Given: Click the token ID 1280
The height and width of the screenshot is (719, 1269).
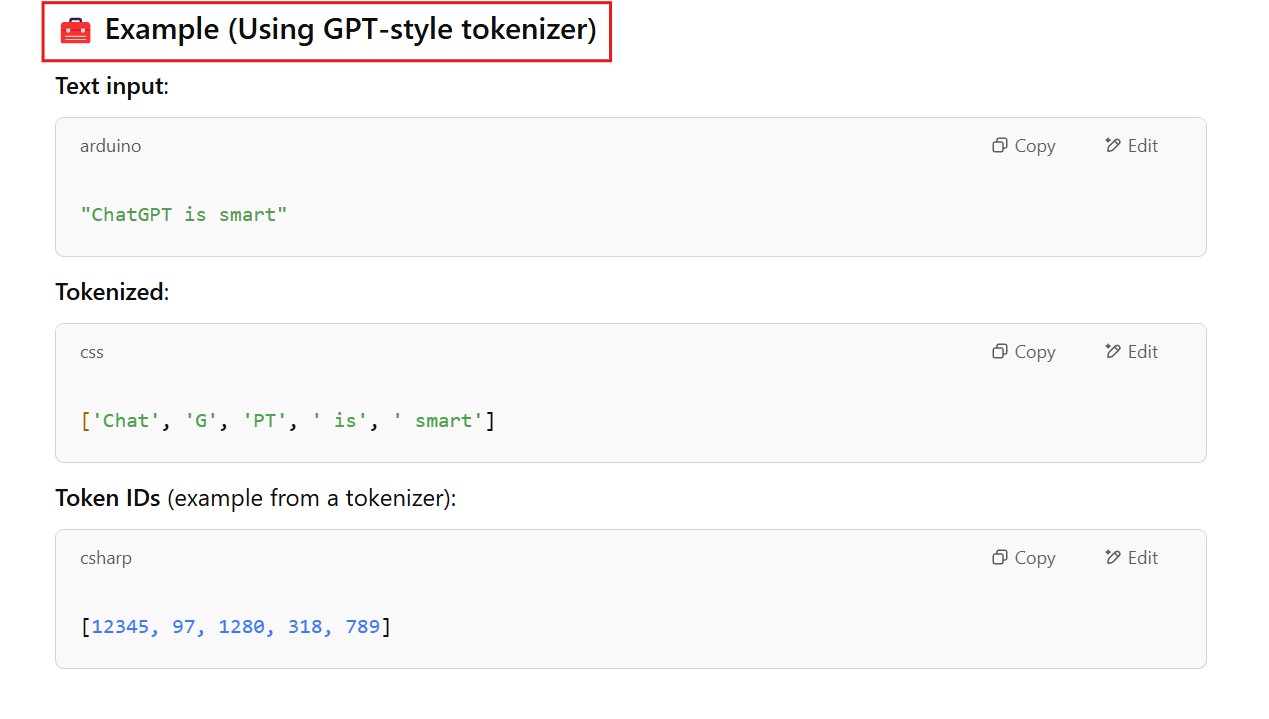Looking at the screenshot, I should point(241,627).
